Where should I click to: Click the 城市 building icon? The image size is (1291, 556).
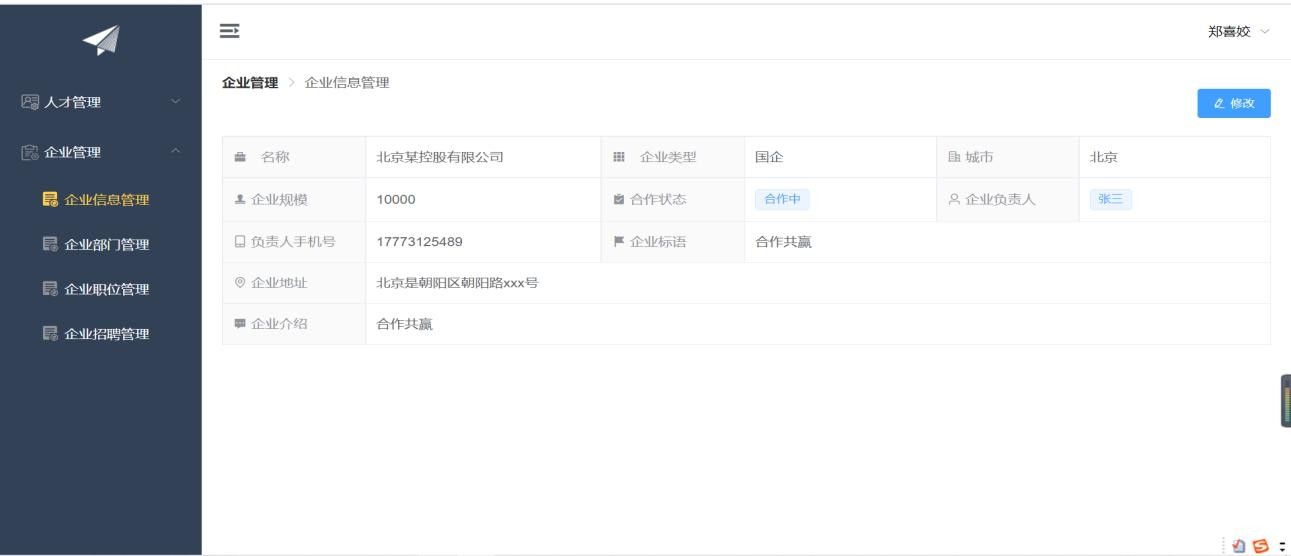coord(954,157)
